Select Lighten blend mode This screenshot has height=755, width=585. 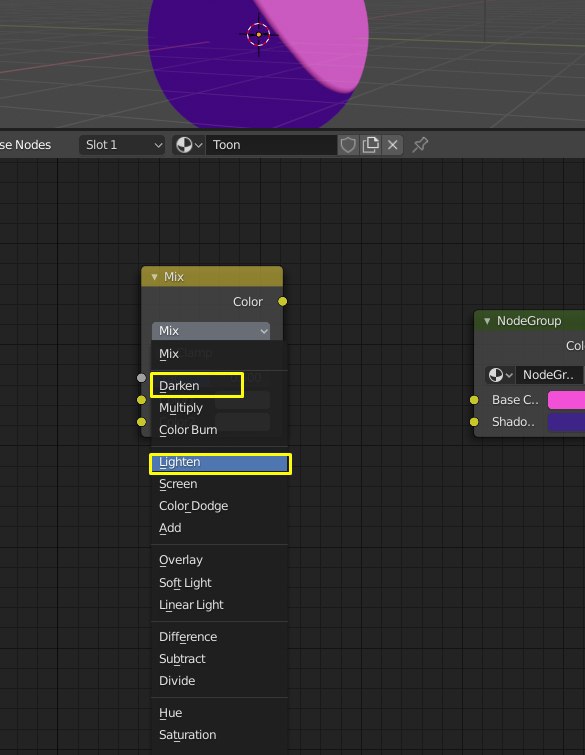click(220, 462)
